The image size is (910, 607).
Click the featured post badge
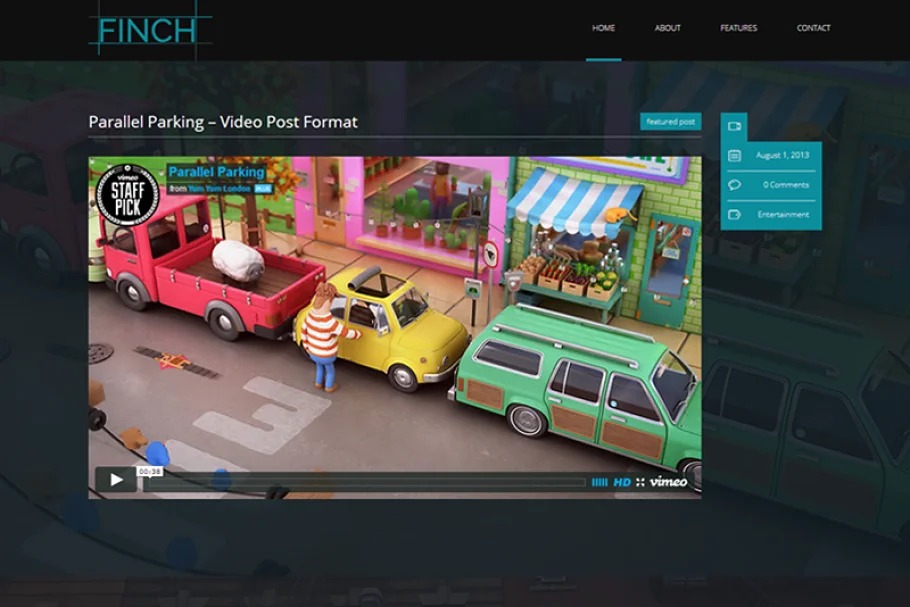coord(670,122)
